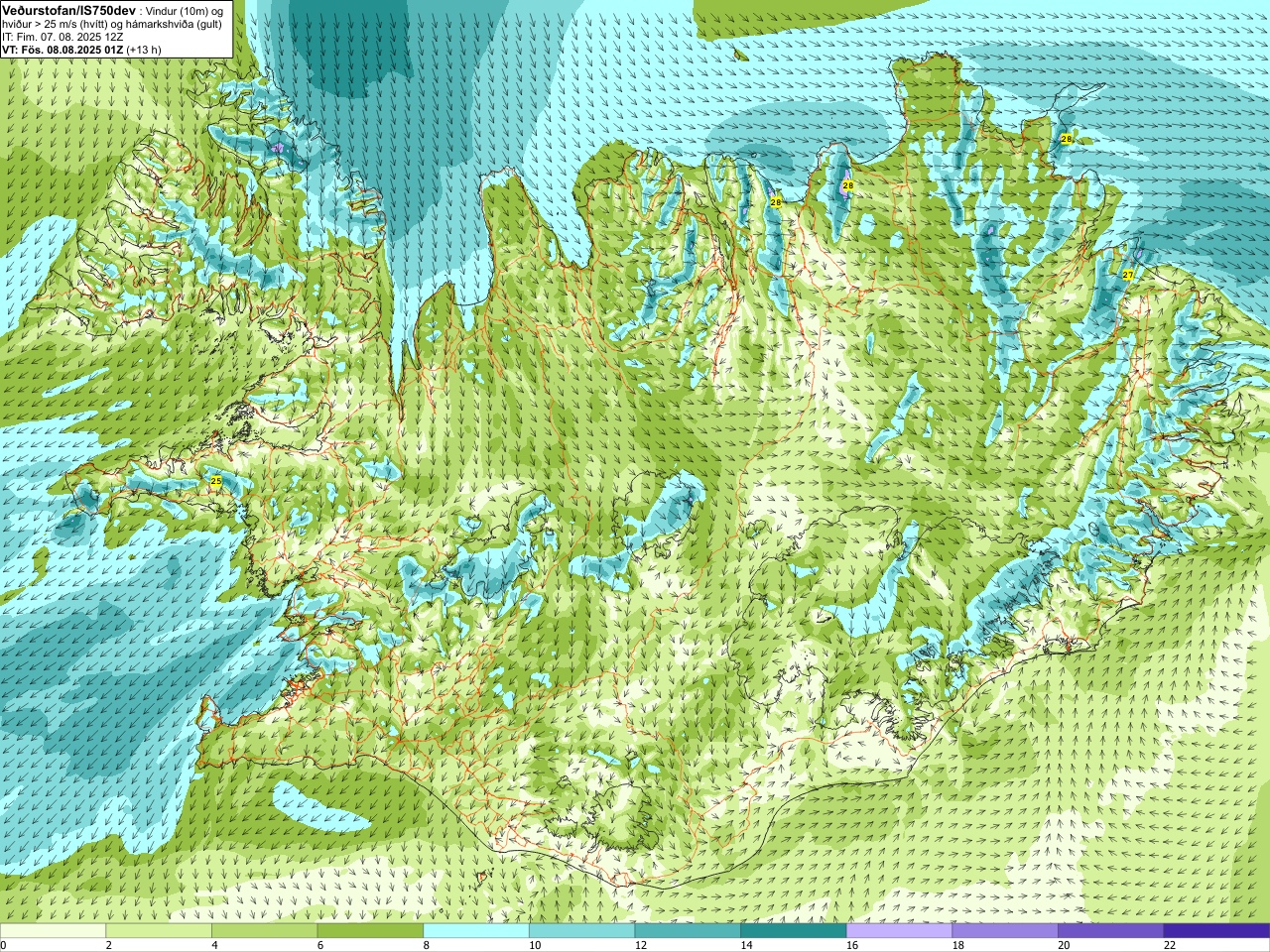Image resolution: width=1270 pixels, height=952 pixels.
Task: Pick the 20–22 m/s dark purple legend swatch
Action: 1111,931
